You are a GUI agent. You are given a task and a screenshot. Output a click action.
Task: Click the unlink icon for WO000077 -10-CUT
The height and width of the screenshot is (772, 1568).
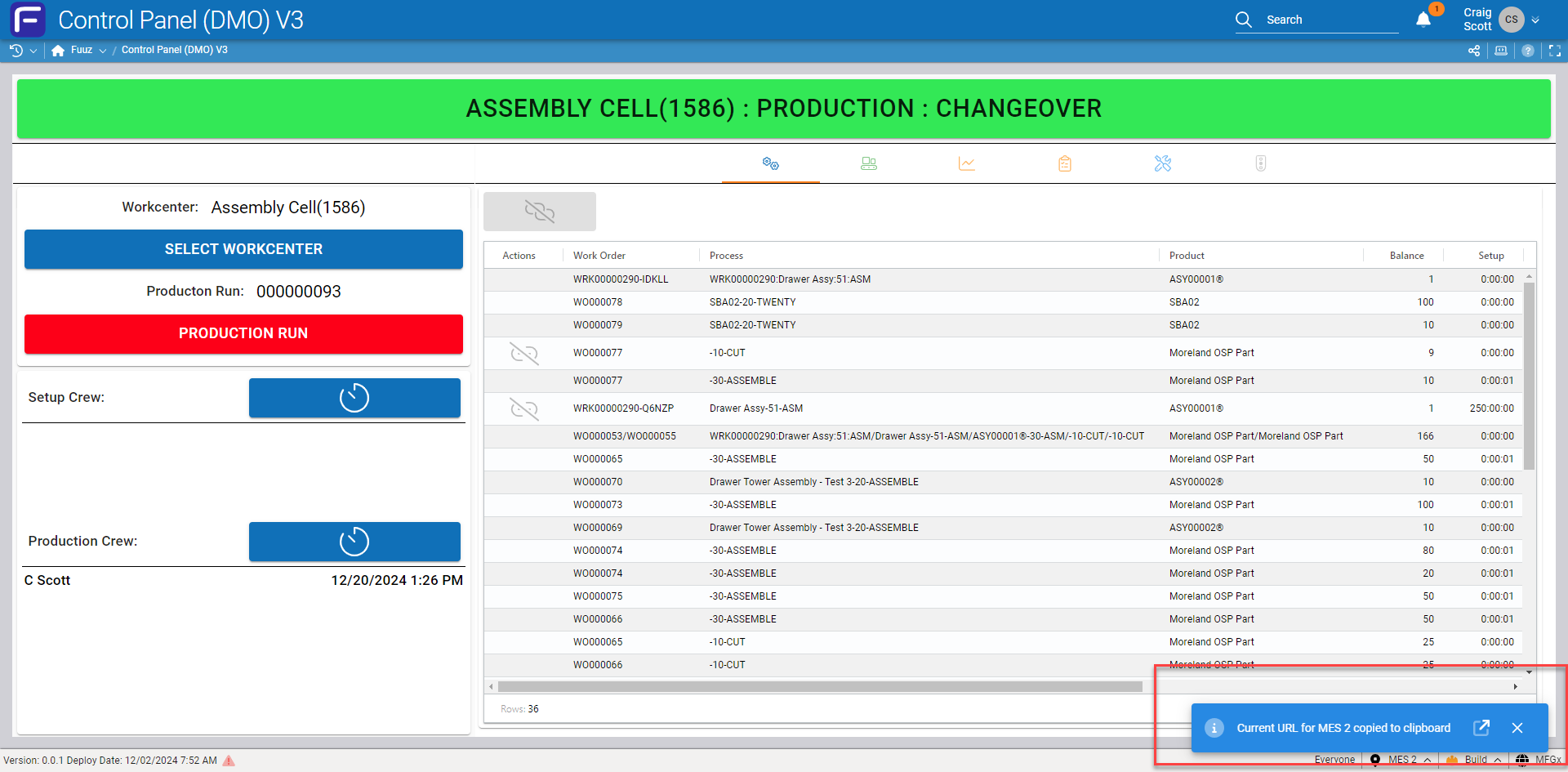523,353
